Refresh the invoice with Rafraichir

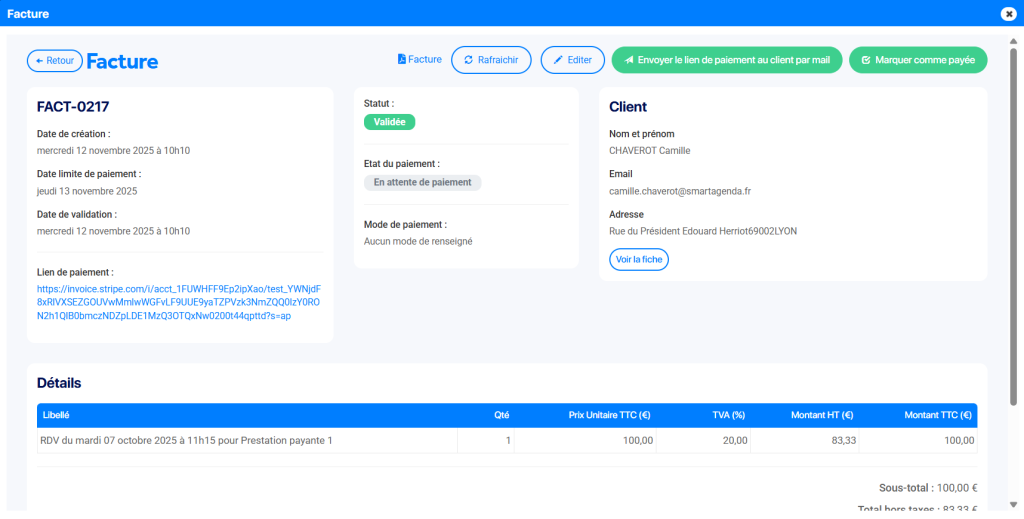pyautogui.click(x=490, y=60)
